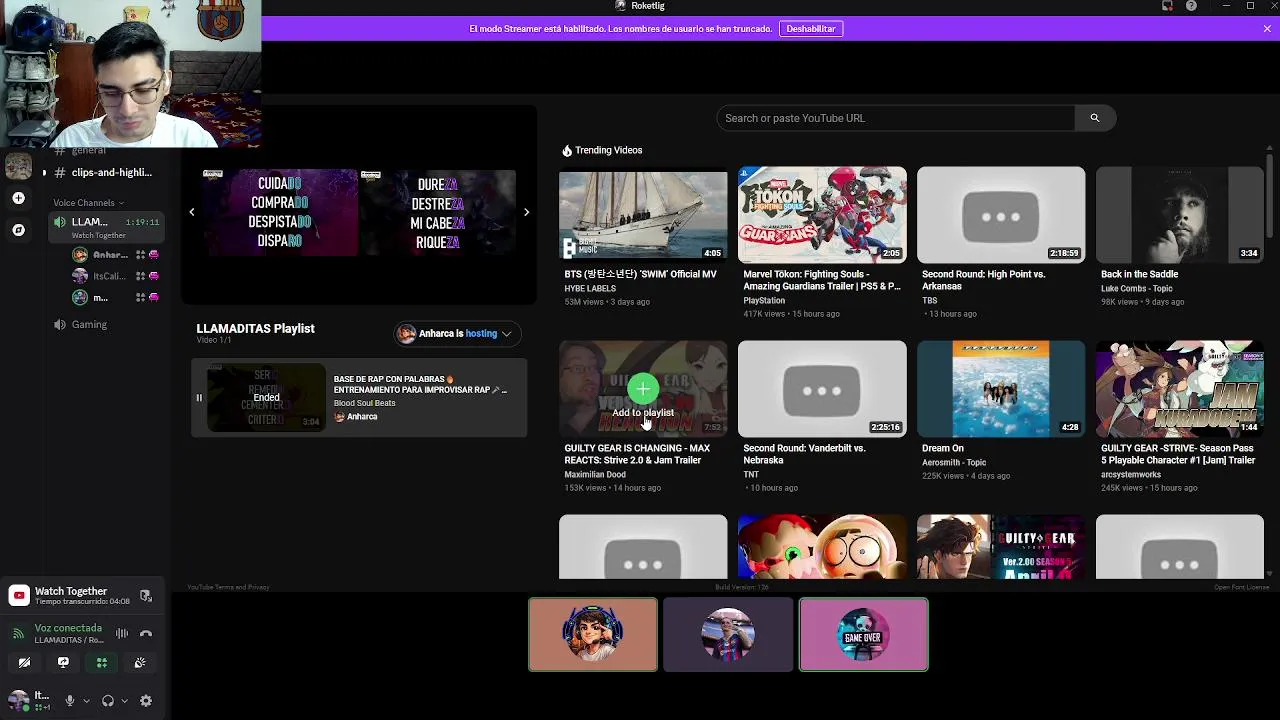The width and height of the screenshot is (1280, 720).
Task: Click Disable (Deshabilitar) streamer mode button
Action: 811,29
